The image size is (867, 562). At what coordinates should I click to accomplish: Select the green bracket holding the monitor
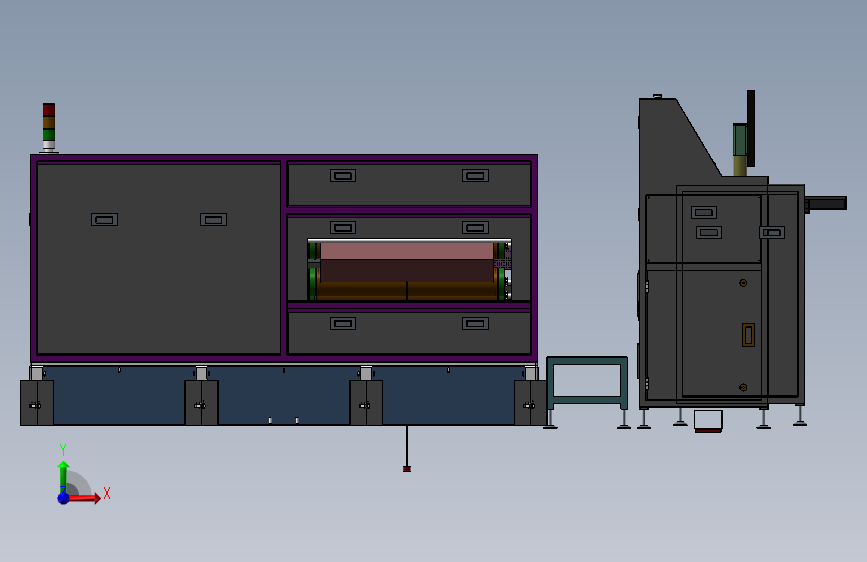[x=740, y=140]
